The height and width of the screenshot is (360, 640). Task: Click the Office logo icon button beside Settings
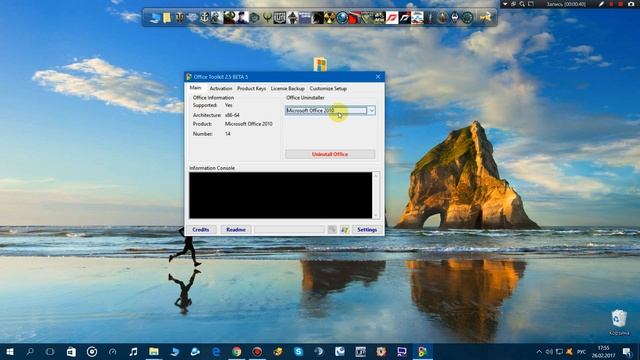coord(344,230)
